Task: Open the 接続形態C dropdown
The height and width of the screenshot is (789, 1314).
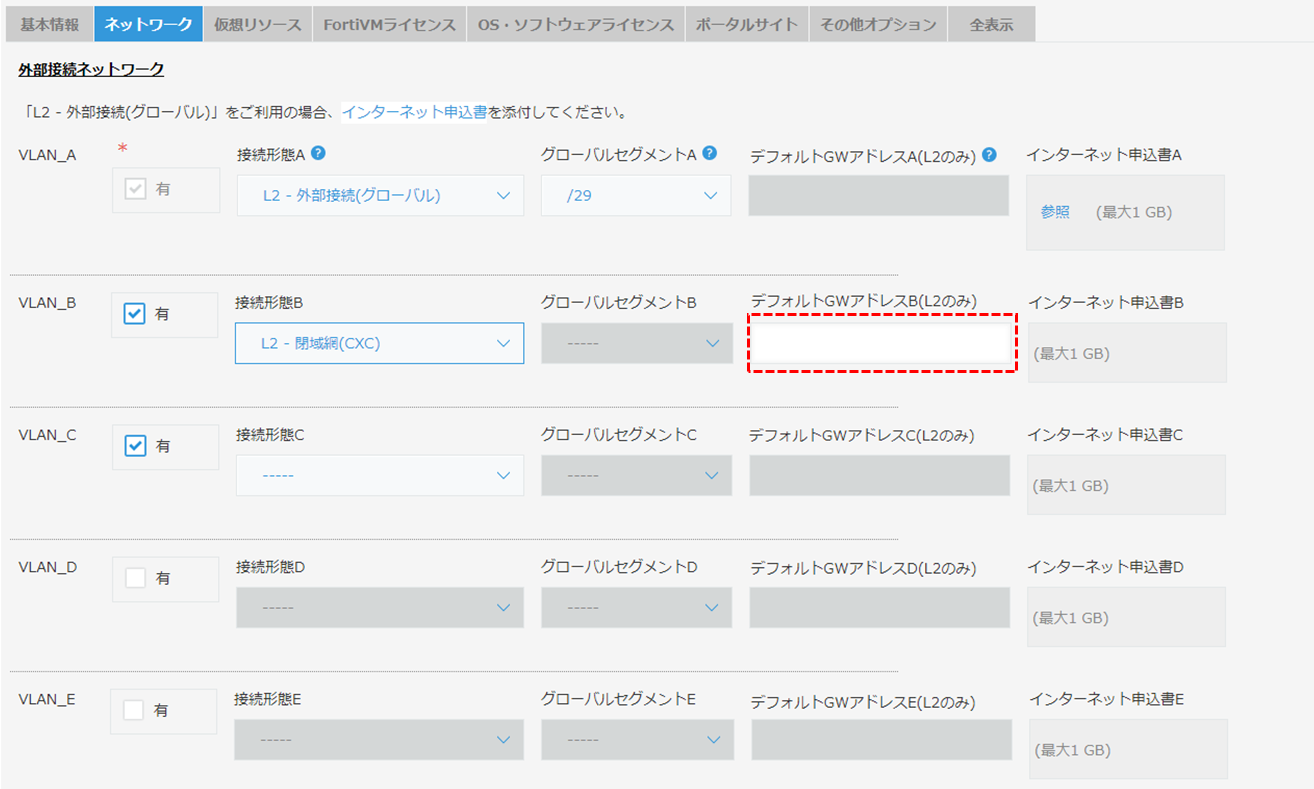Action: click(x=380, y=475)
